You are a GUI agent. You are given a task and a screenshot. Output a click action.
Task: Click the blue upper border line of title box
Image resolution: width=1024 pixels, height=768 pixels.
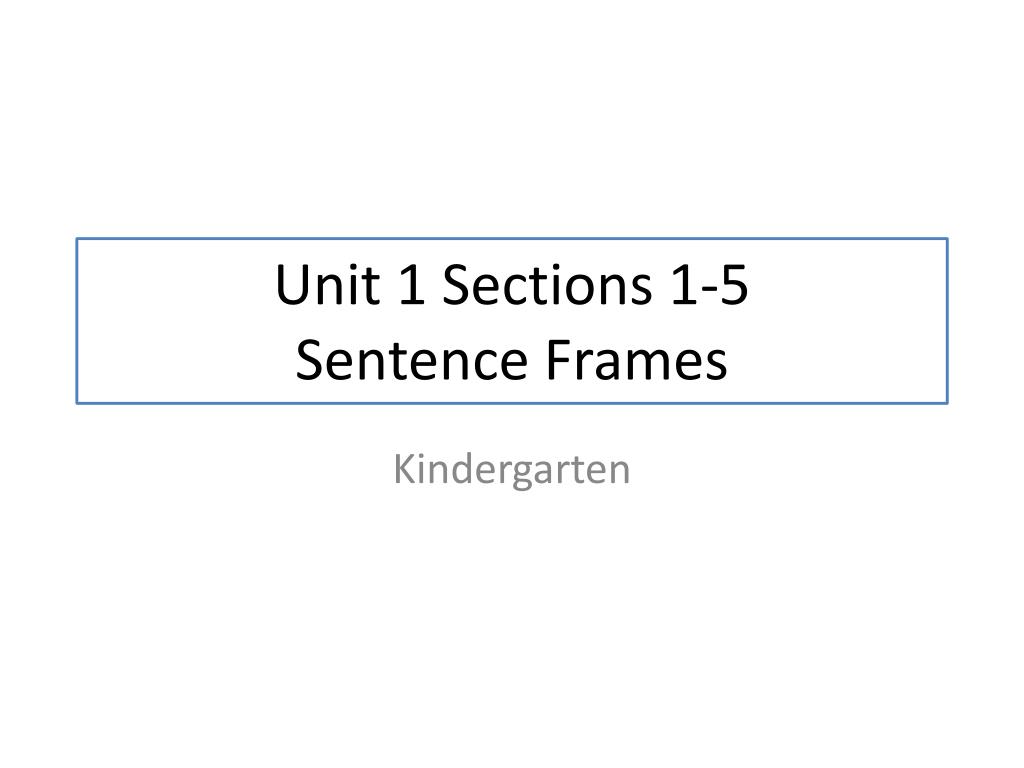pos(512,239)
